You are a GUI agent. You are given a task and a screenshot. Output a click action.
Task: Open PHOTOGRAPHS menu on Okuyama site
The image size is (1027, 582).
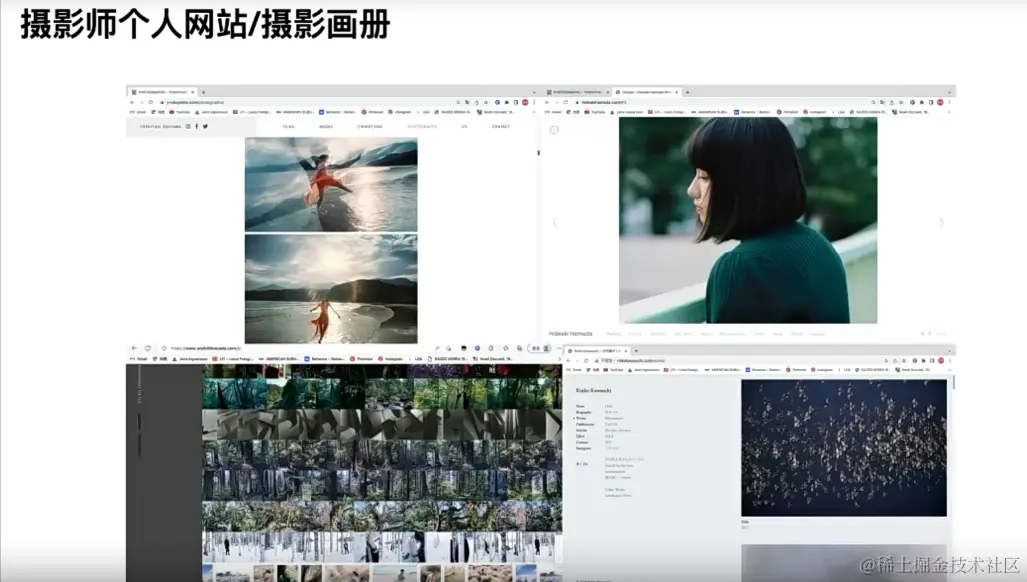pyautogui.click(x=422, y=126)
